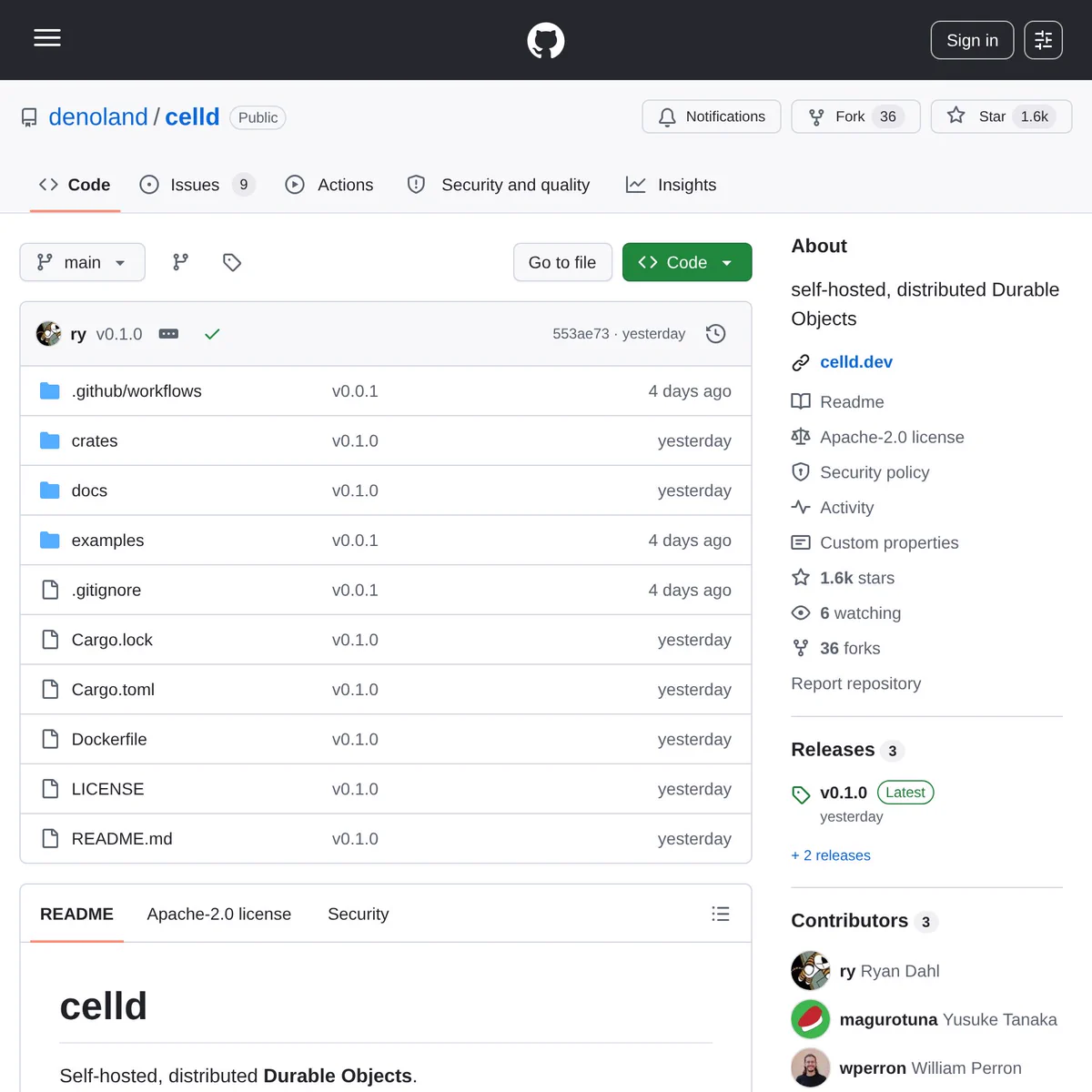Open Ryan Dahl's contributor avatar
1092x1092 pixels.
tap(811, 971)
